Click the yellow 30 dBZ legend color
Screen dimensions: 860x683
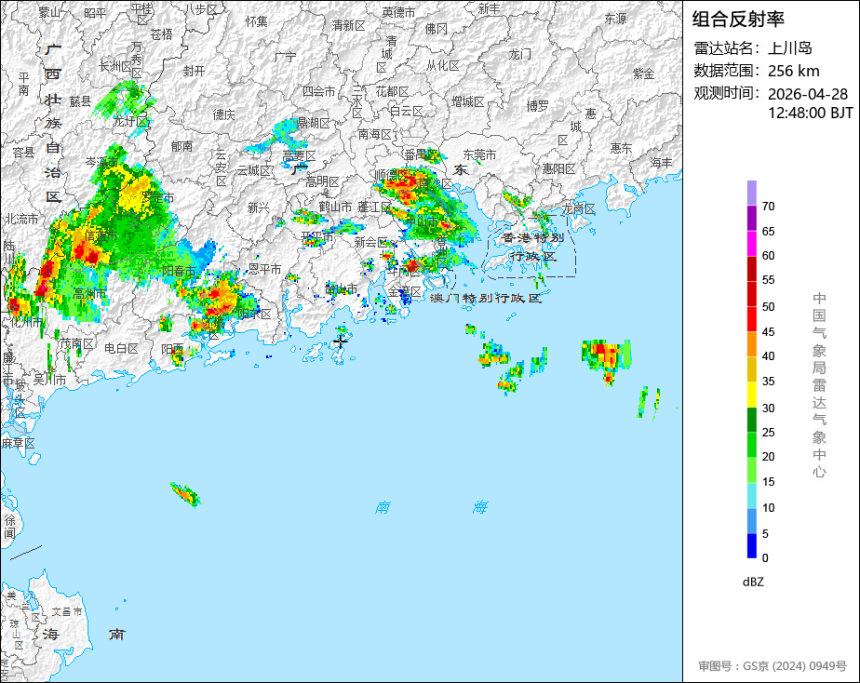coord(751,394)
